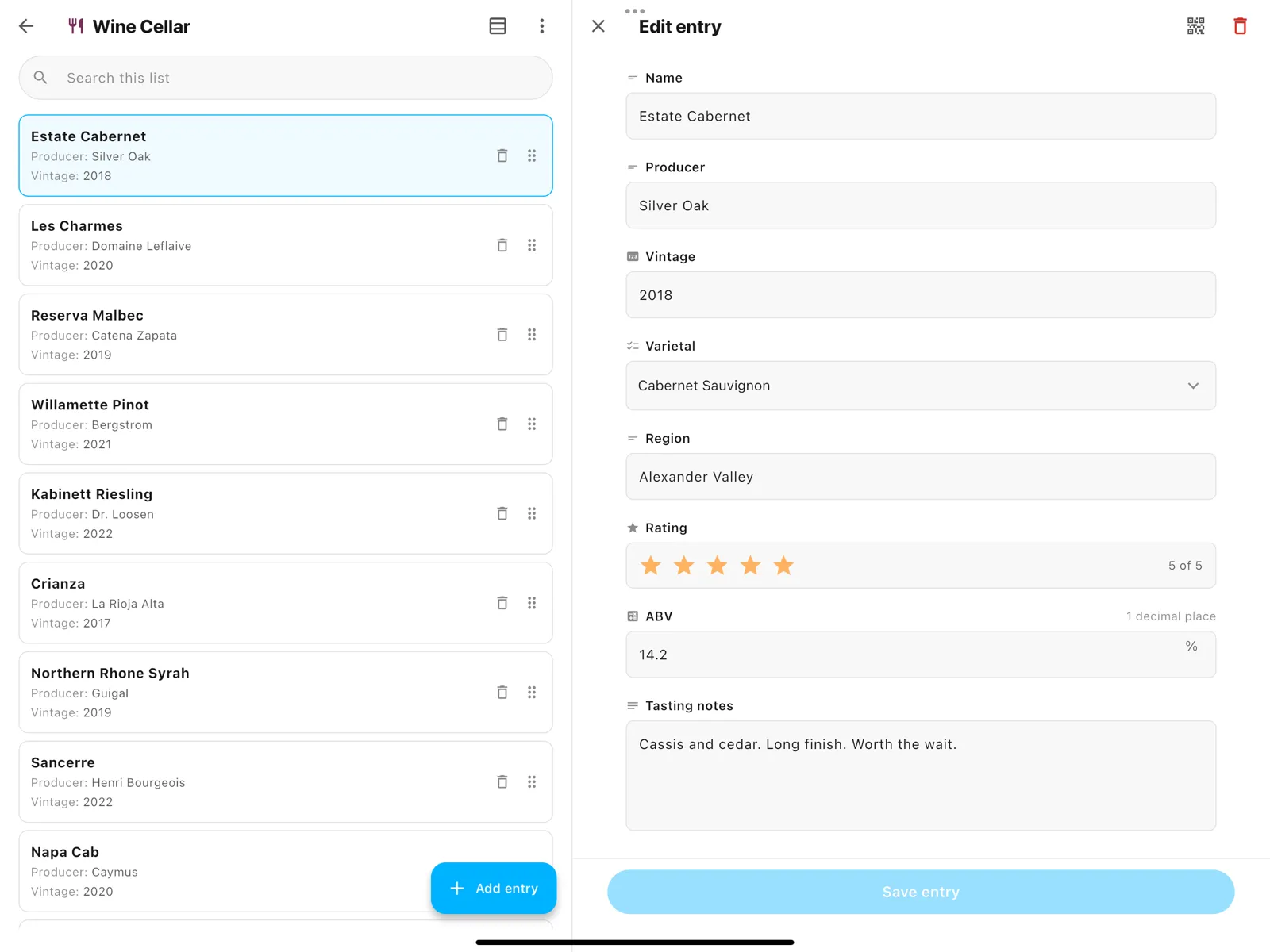The height and width of the screenshot is (952, 1270).
Task: Set rating to three stars
Action: click(x=717, y=566)
